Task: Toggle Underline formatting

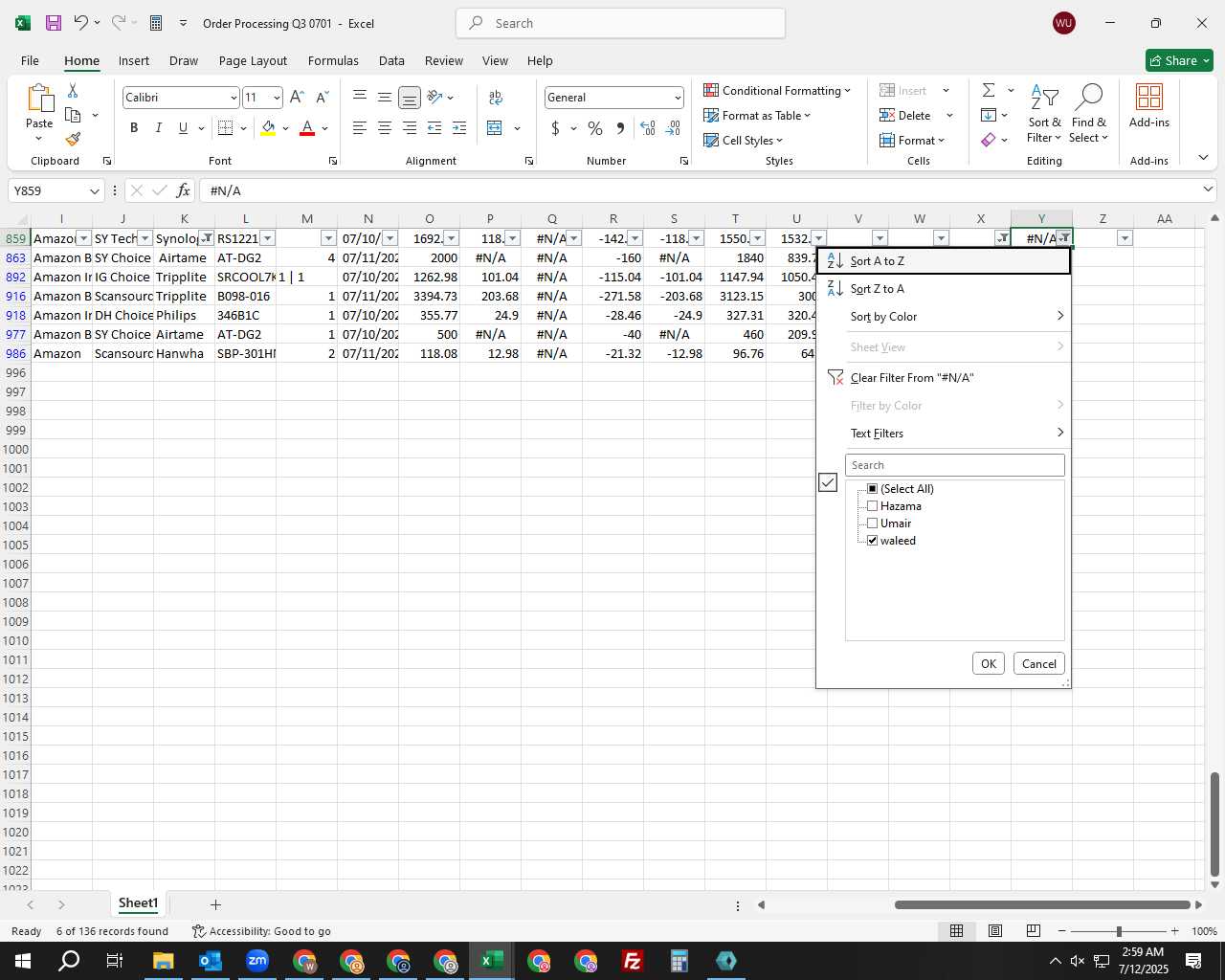Action: point(183,128)
